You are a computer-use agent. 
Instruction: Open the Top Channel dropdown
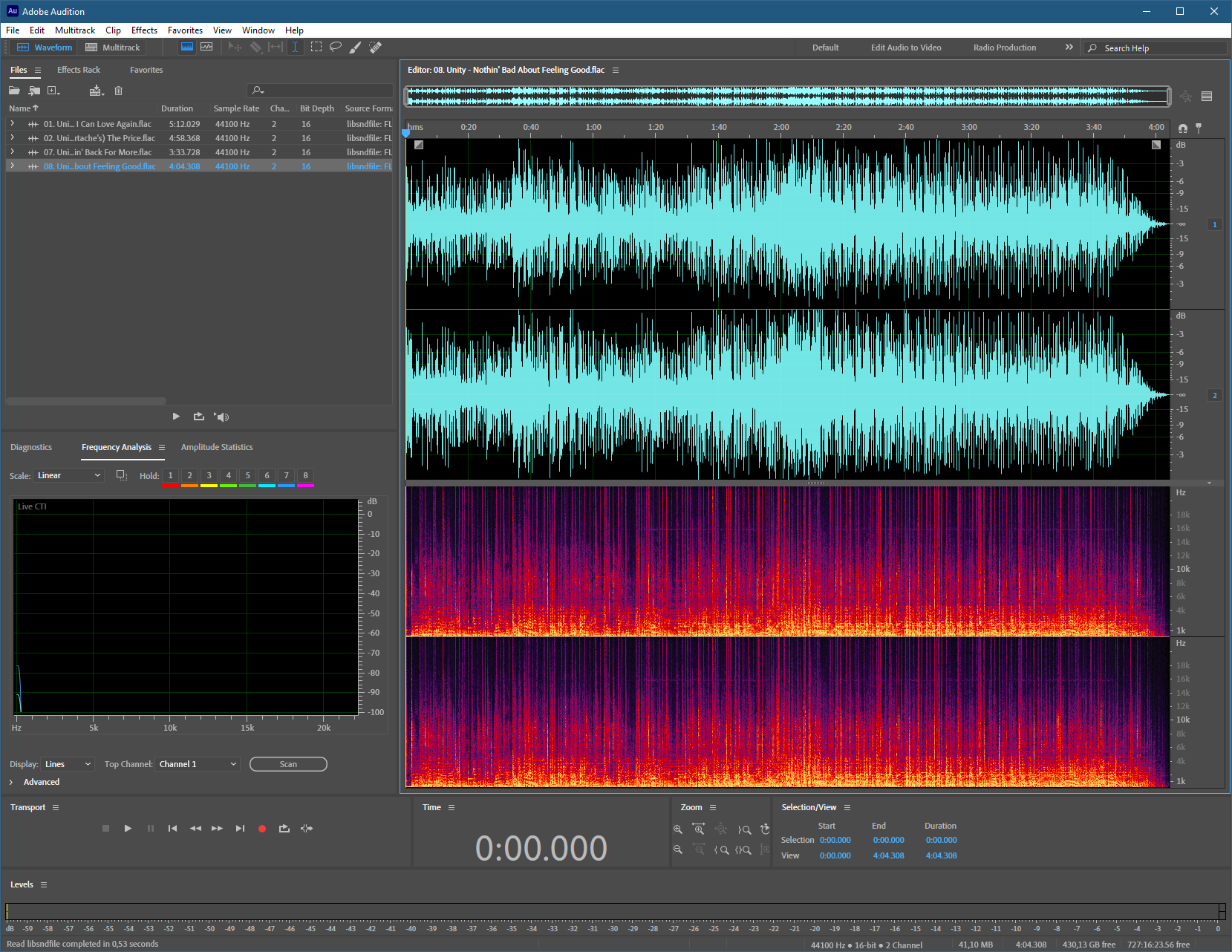(198, 764)
